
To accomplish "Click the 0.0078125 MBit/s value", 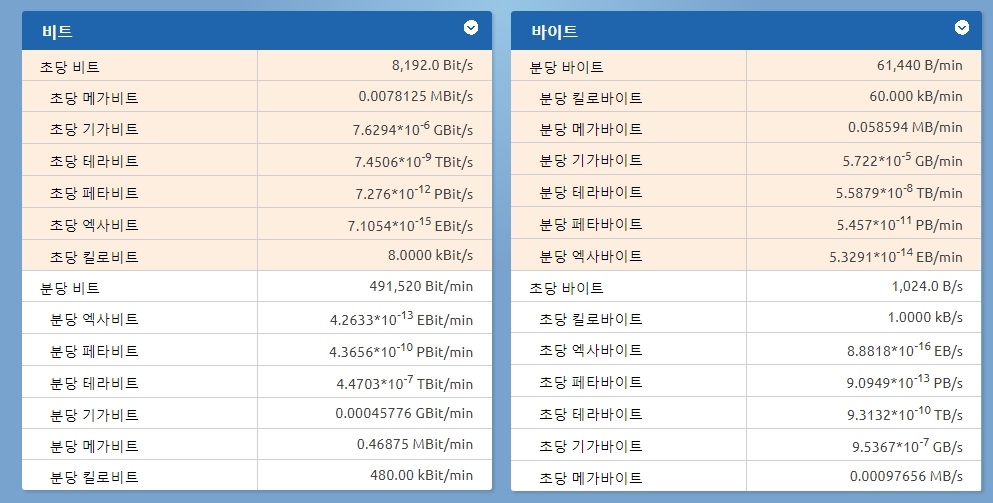I will tap(415, 97).
